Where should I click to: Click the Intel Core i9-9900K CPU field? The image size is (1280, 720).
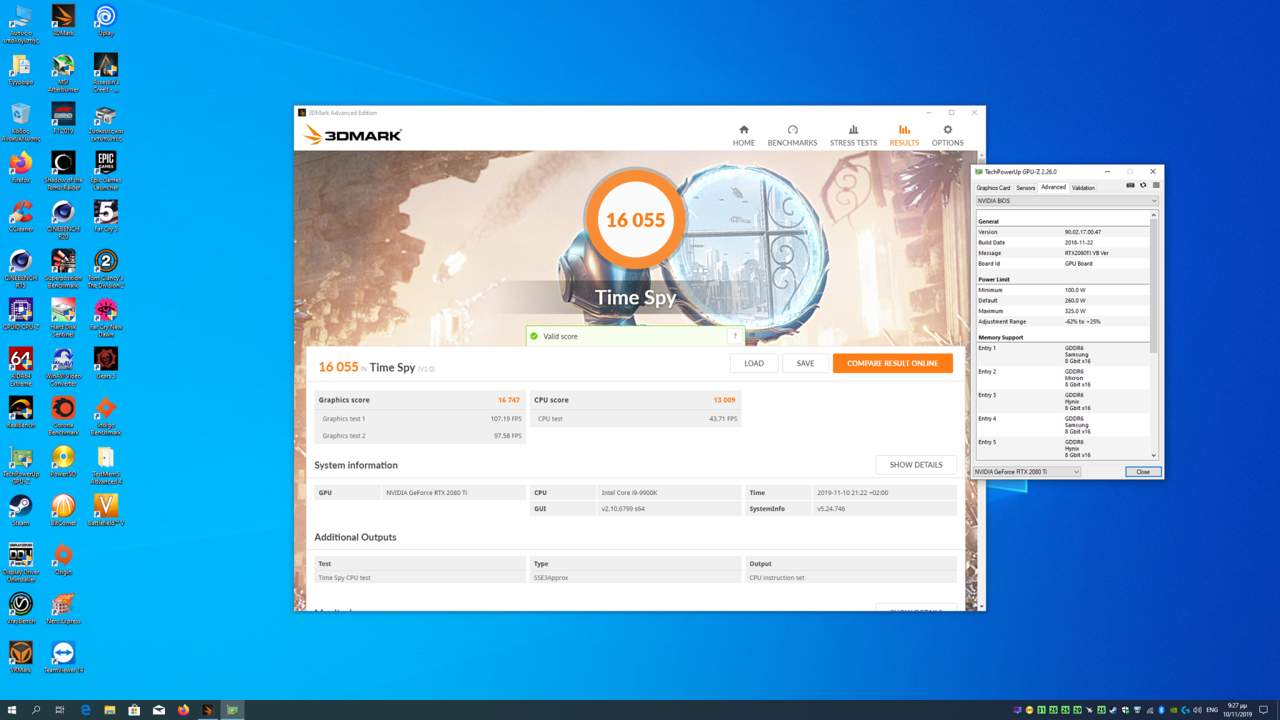coord(669,493)
